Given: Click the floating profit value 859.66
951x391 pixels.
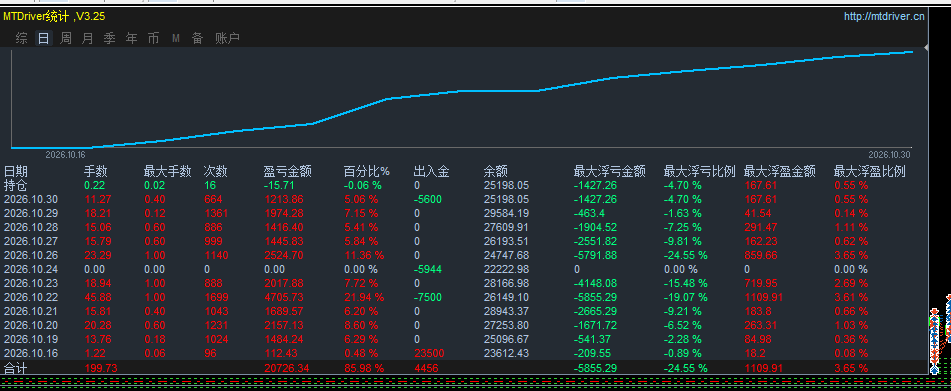Looking at the screenshot, I should click(x=761, y=255).
